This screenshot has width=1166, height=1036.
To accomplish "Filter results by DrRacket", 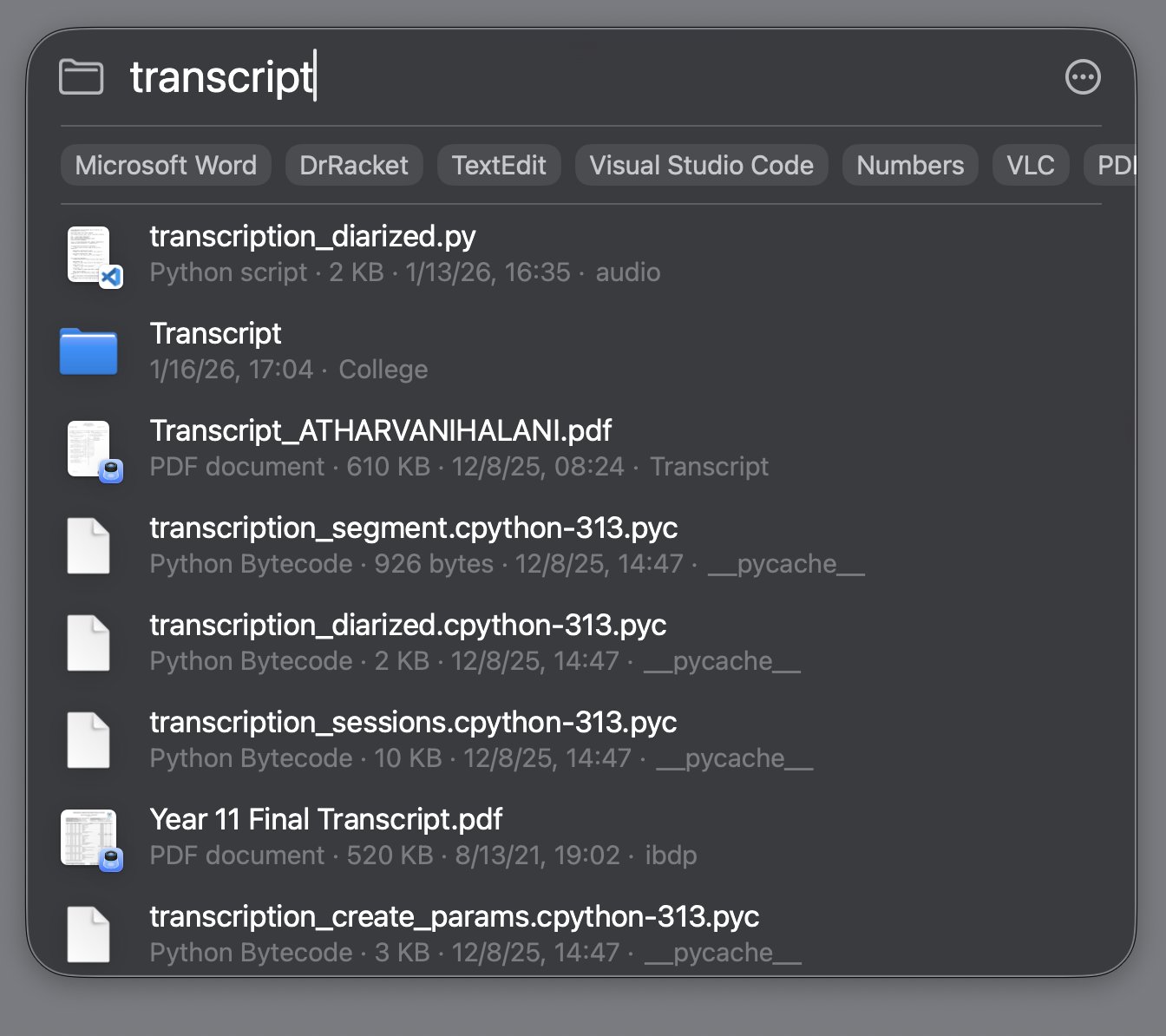I will click(353, 165).
